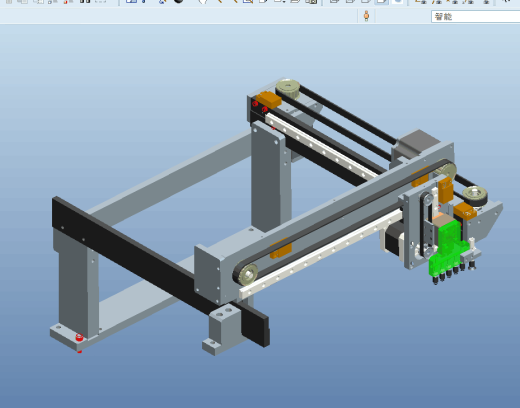Open the 智能 selection filter dropdown
The image size is (520, 408).
476,16
